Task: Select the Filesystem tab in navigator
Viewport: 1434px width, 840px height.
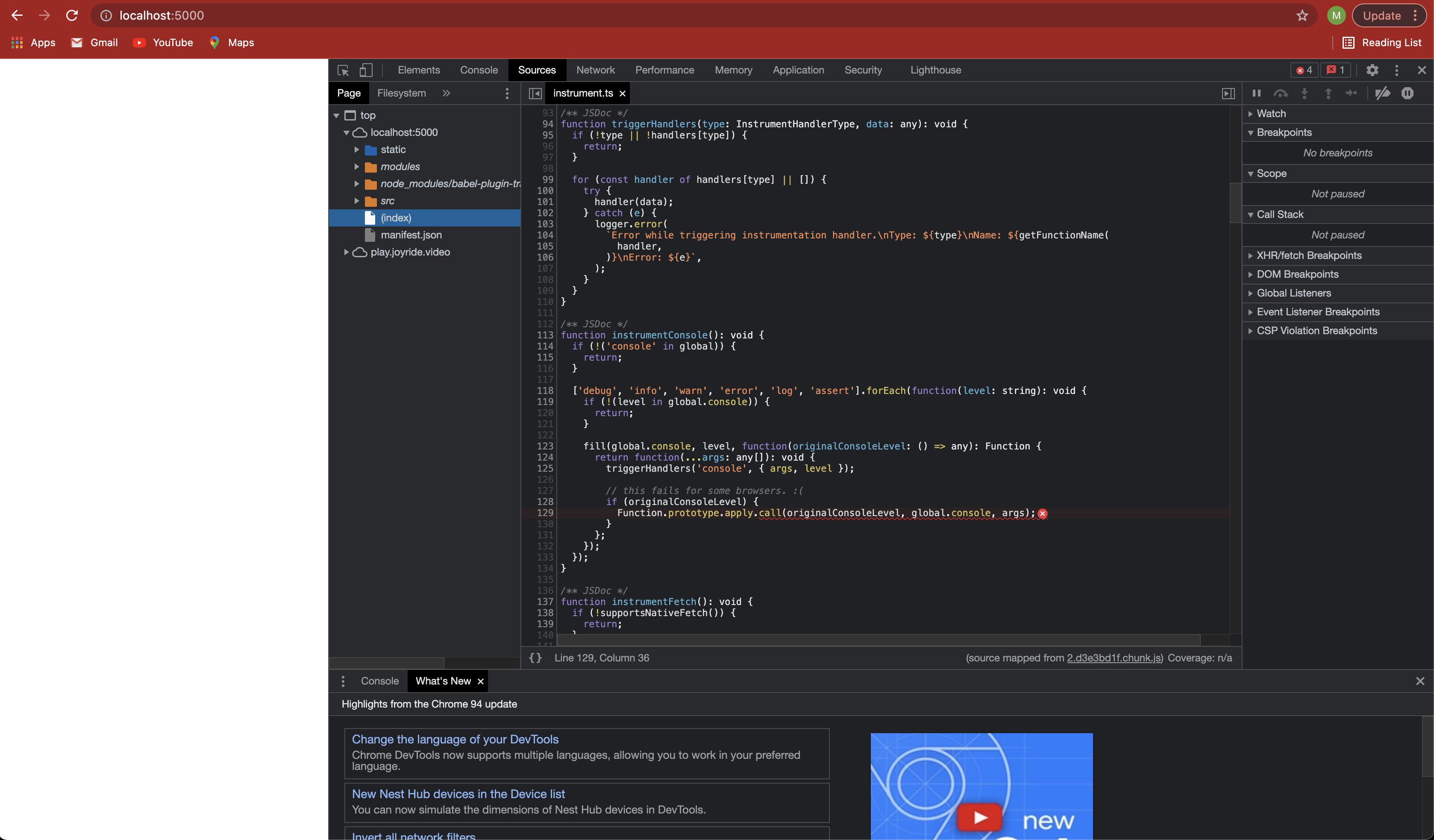Action: pyautogui.click(x=401, y=93)
